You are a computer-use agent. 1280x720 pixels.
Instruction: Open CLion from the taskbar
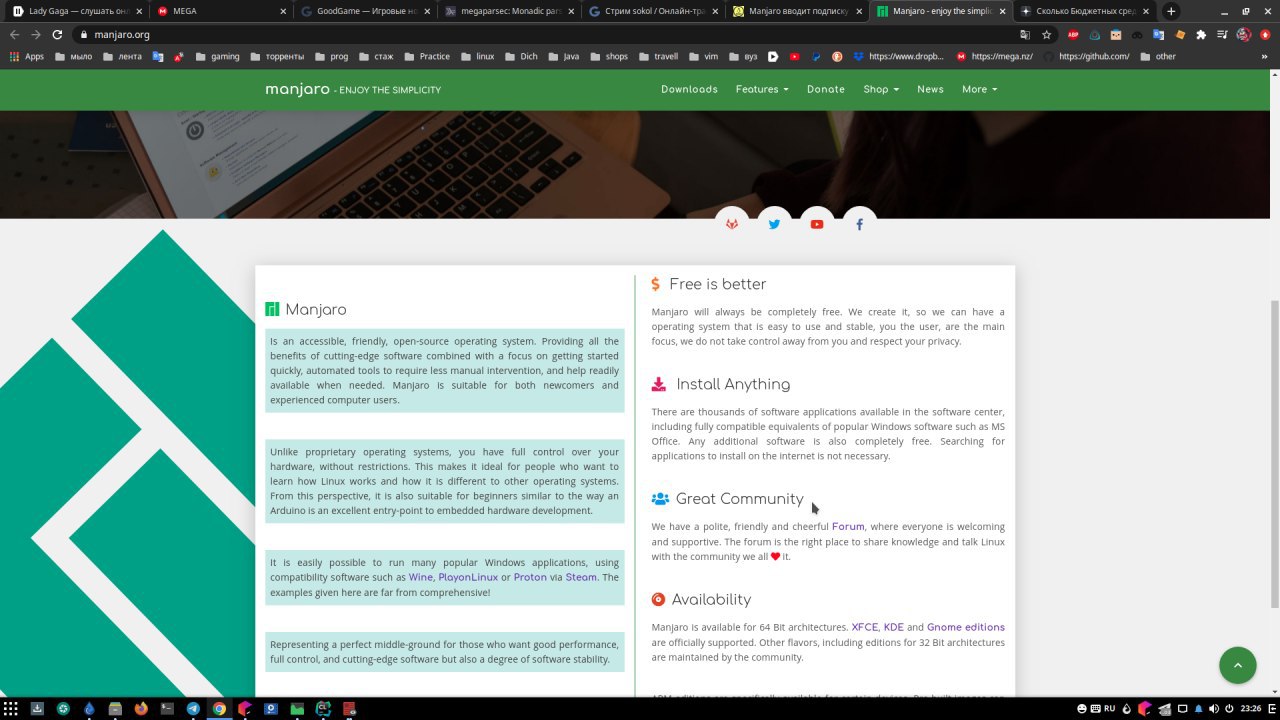(x=323, y=709)
